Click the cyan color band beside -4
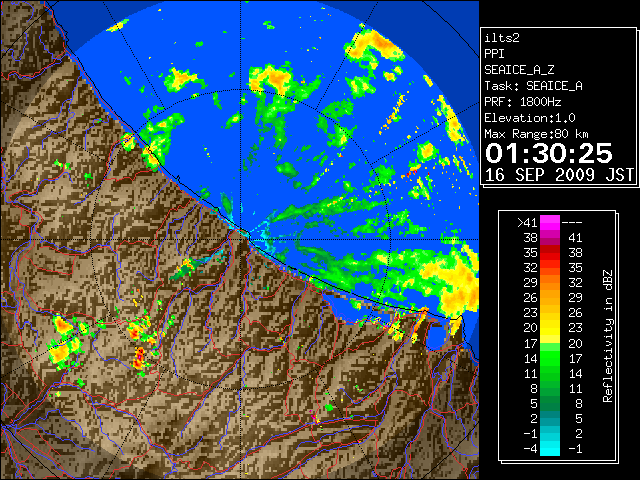 (x=550, y=449)
